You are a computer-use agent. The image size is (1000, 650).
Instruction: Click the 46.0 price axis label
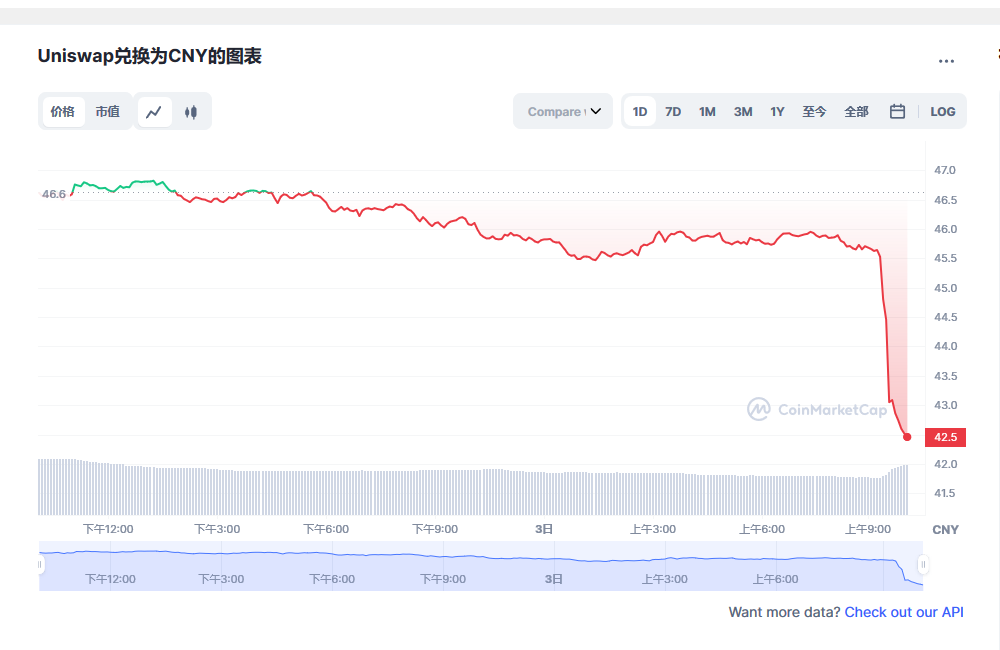coord(945,229)
